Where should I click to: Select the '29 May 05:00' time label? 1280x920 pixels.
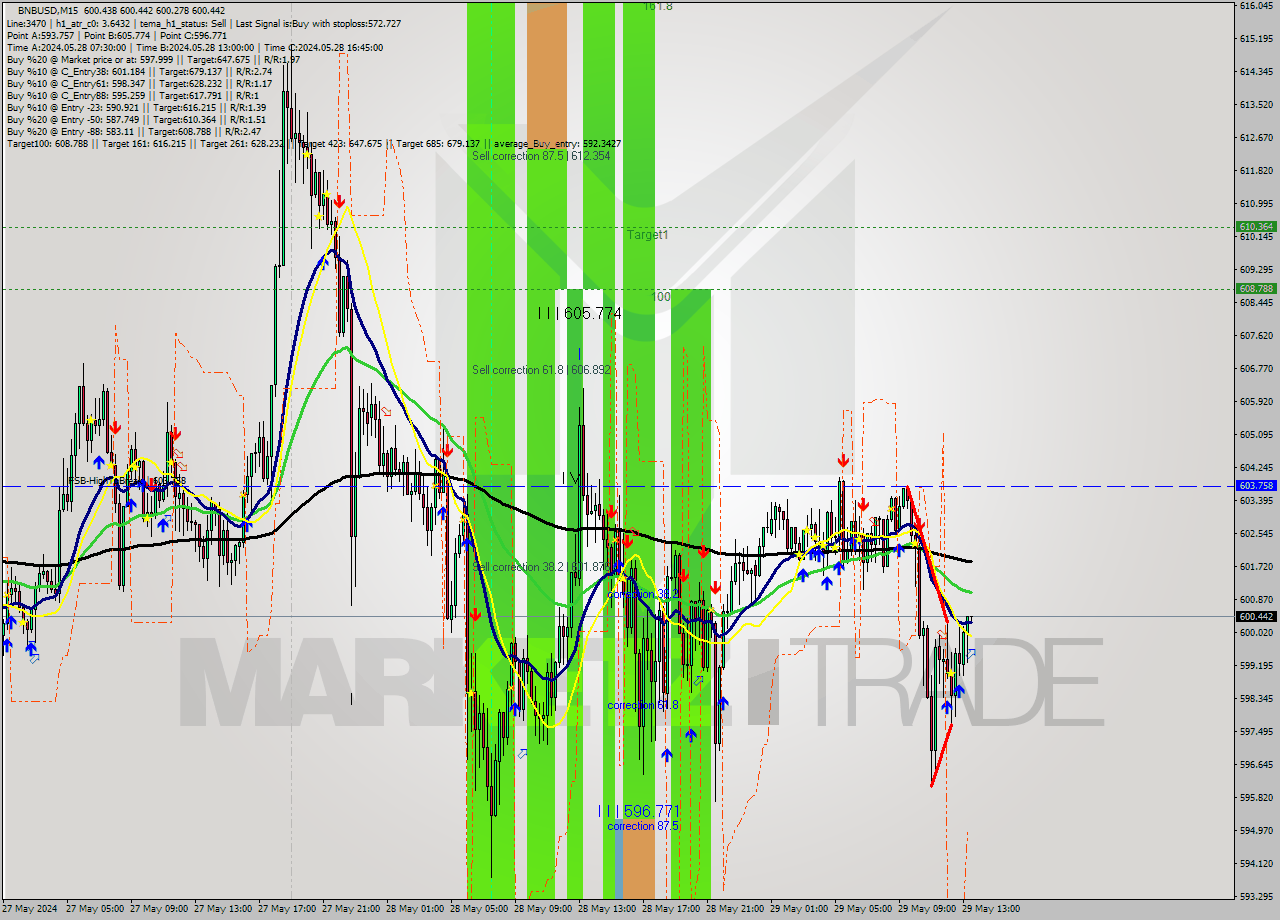[x=863, y=909]
